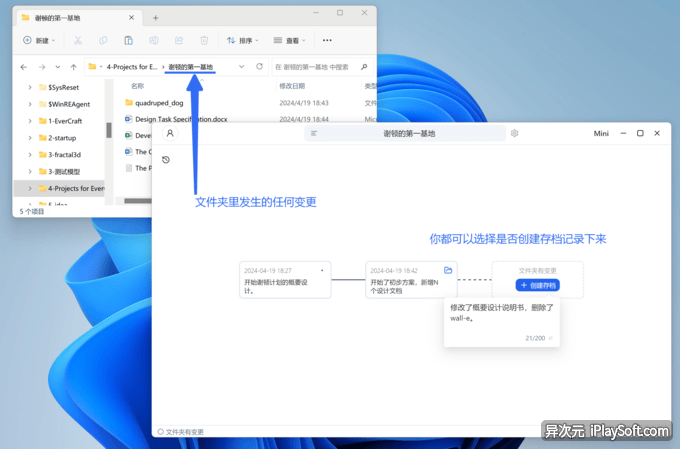Click the archive note text field

pyautogui.click(x=502, y=322)
